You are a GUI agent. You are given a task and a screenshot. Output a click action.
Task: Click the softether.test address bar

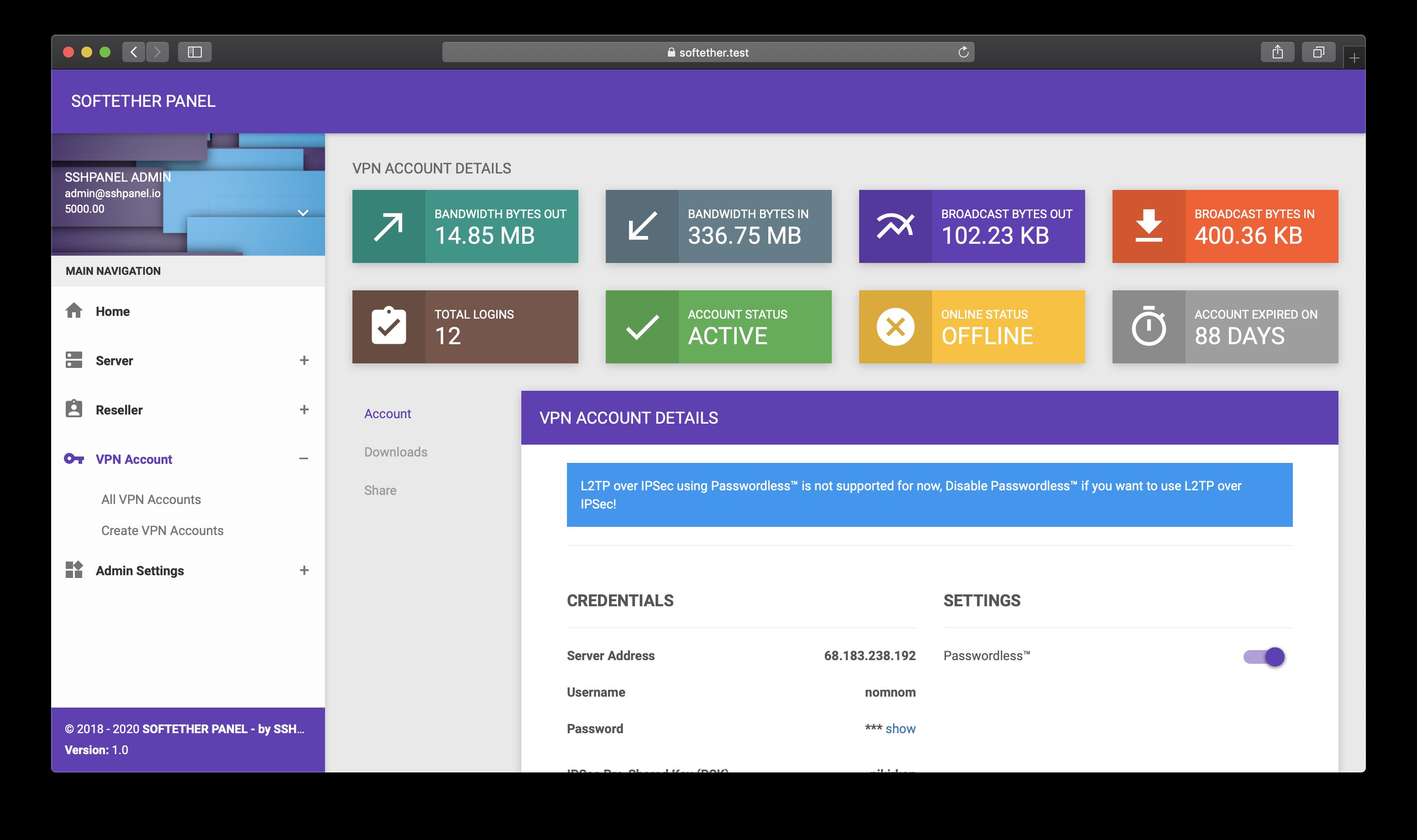pos(708,52)
